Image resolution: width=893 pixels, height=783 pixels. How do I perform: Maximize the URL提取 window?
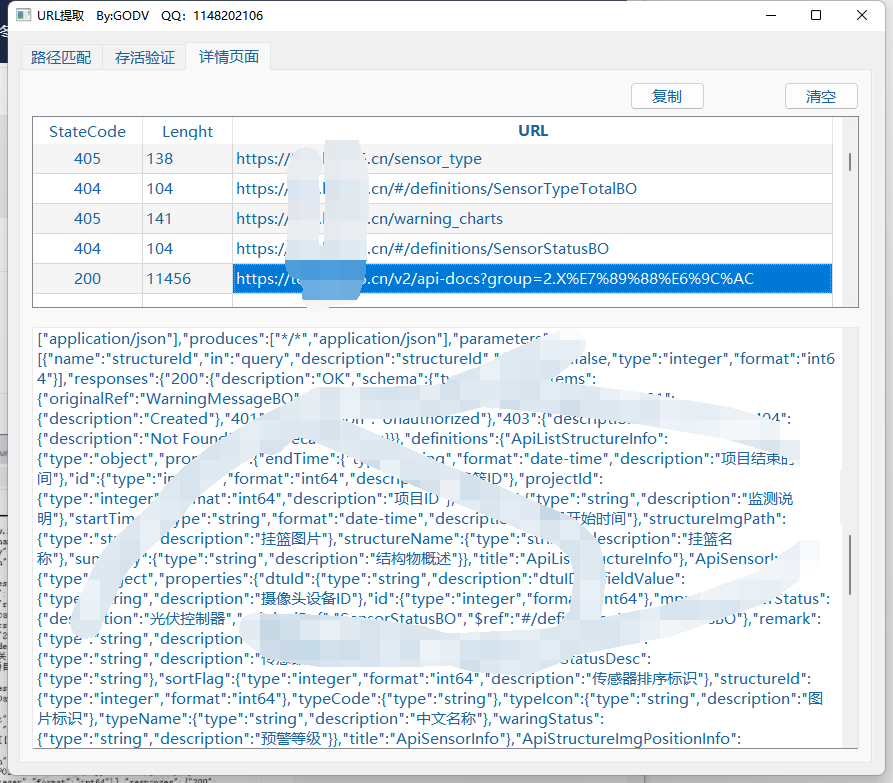point(816,15)
